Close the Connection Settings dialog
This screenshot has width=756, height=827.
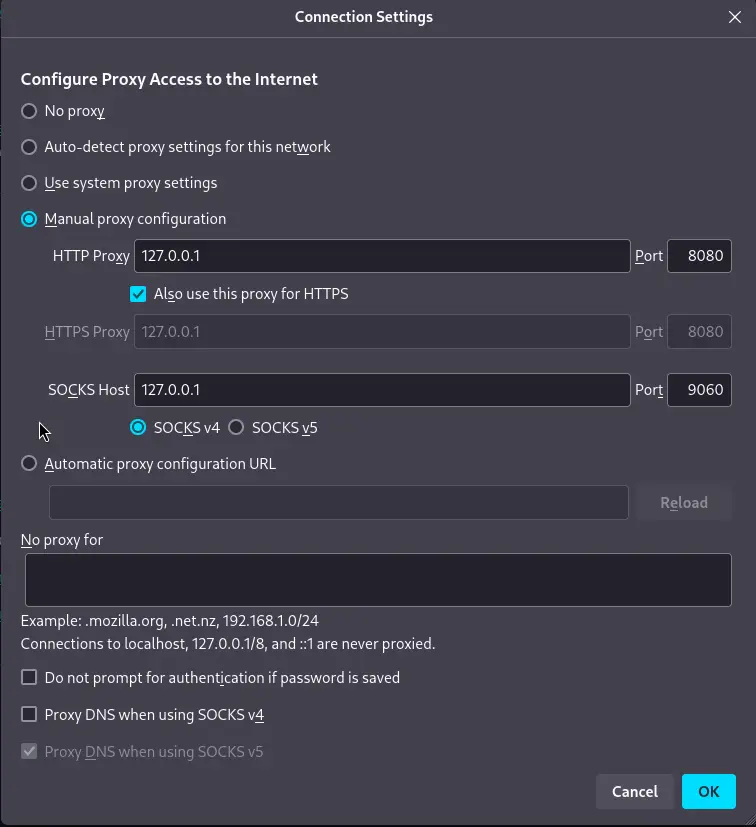coord(734,17)
